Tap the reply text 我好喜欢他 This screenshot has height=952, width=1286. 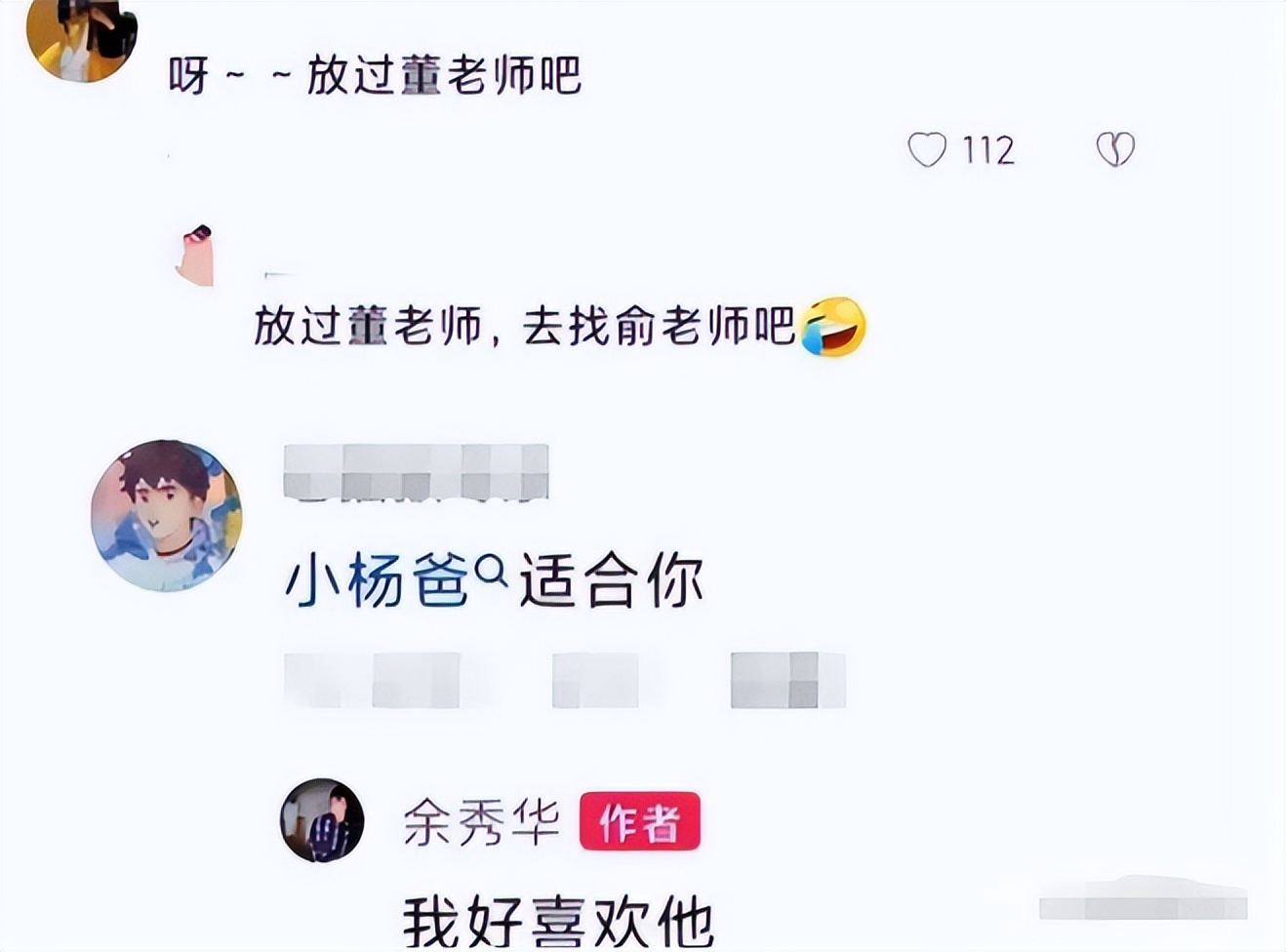558,919
